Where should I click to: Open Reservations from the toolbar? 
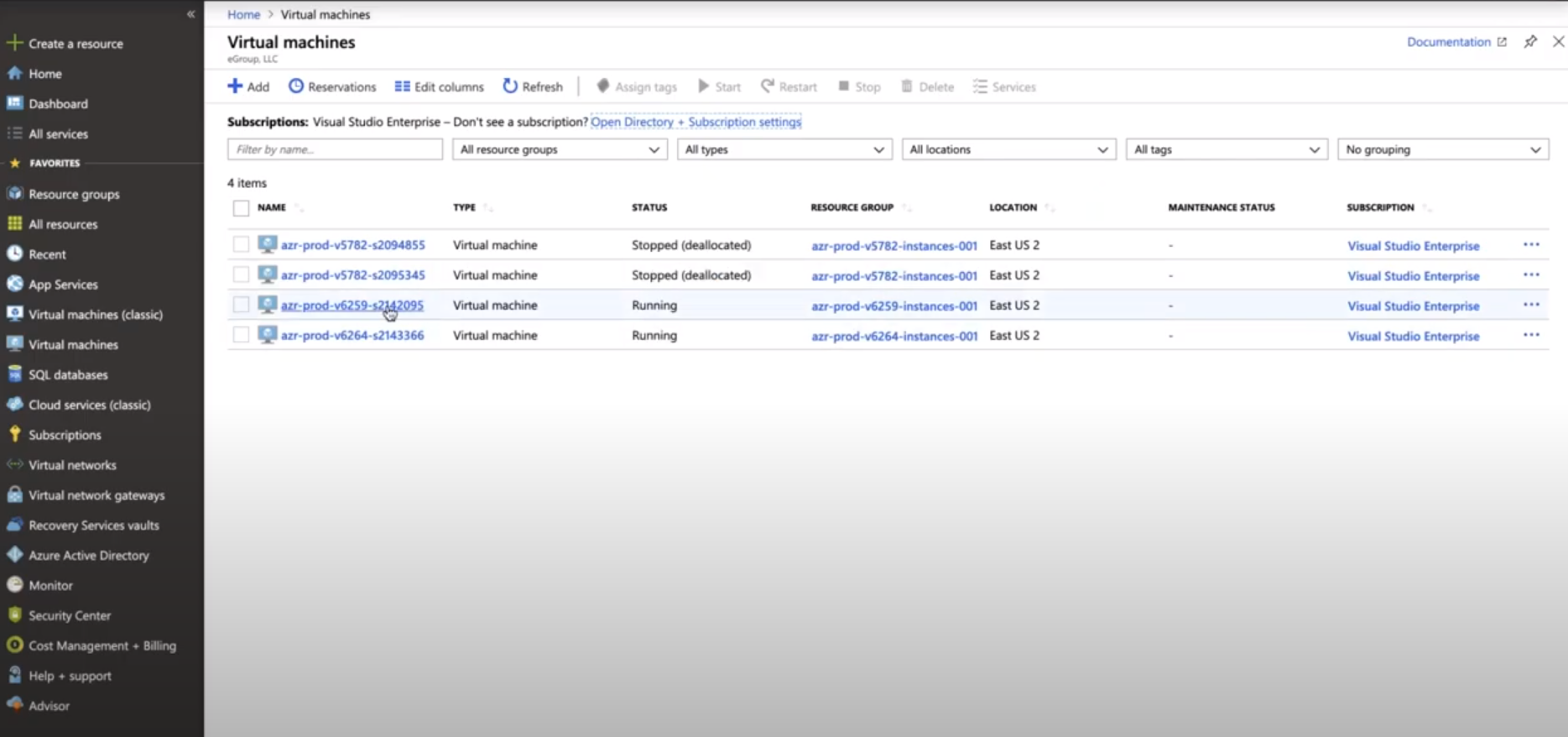click(332, 86)
